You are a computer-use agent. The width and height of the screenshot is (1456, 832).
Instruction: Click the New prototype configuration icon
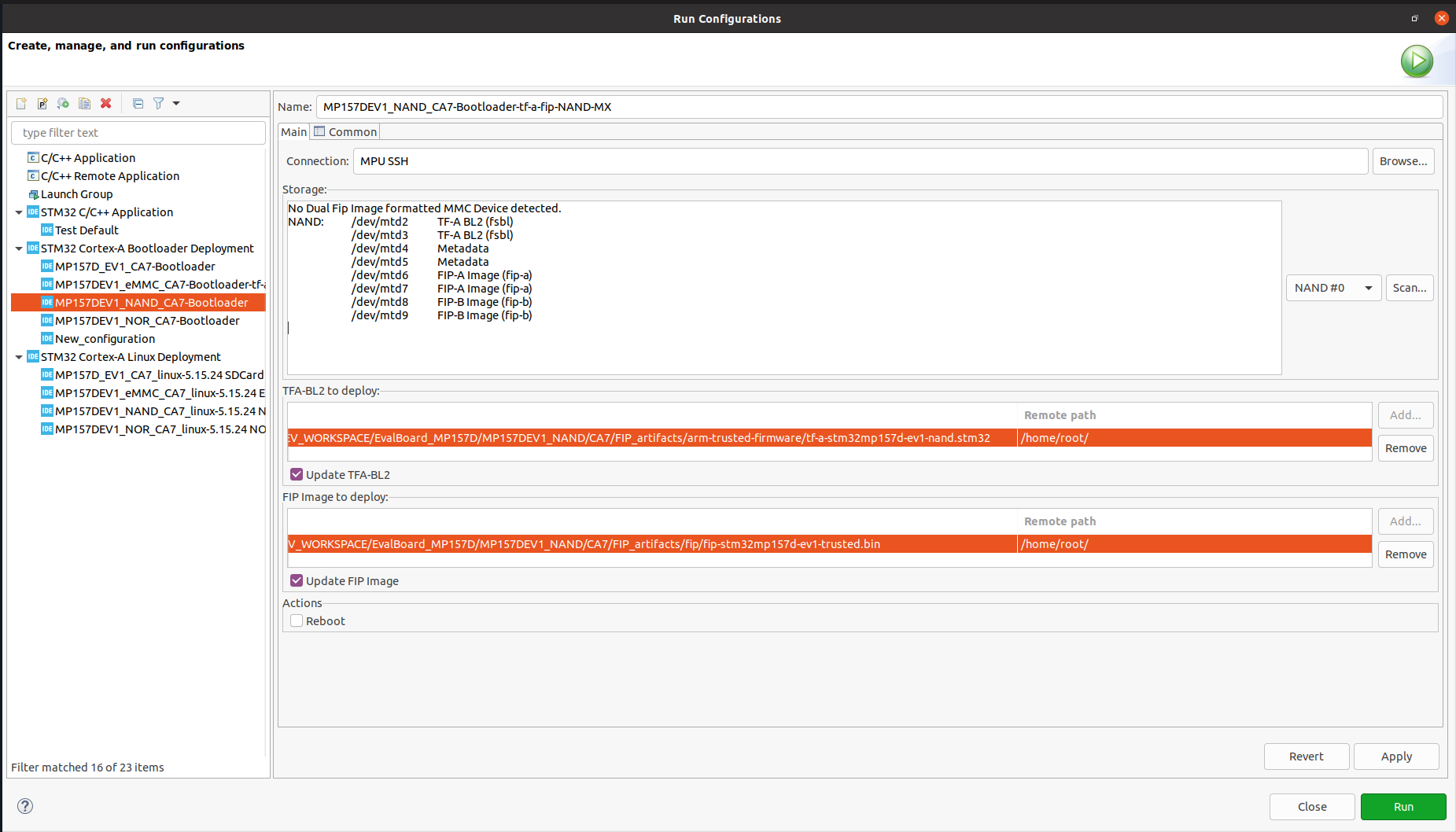42,103
